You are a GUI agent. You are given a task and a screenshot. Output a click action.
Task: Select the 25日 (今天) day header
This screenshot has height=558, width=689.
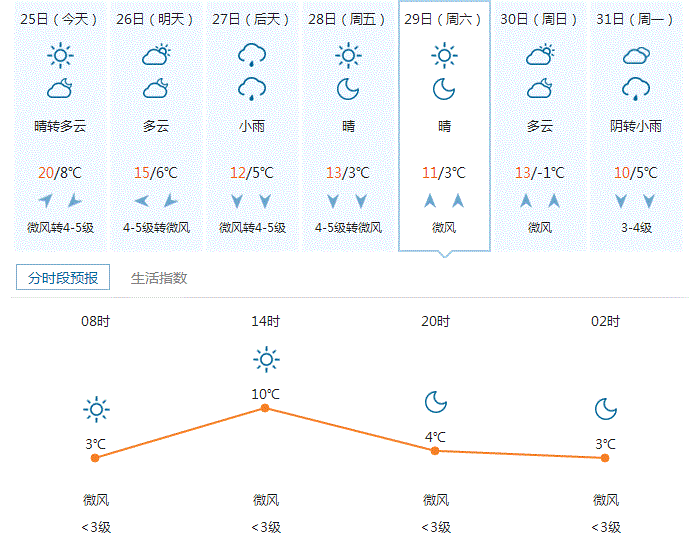click(x=60, y=19)
